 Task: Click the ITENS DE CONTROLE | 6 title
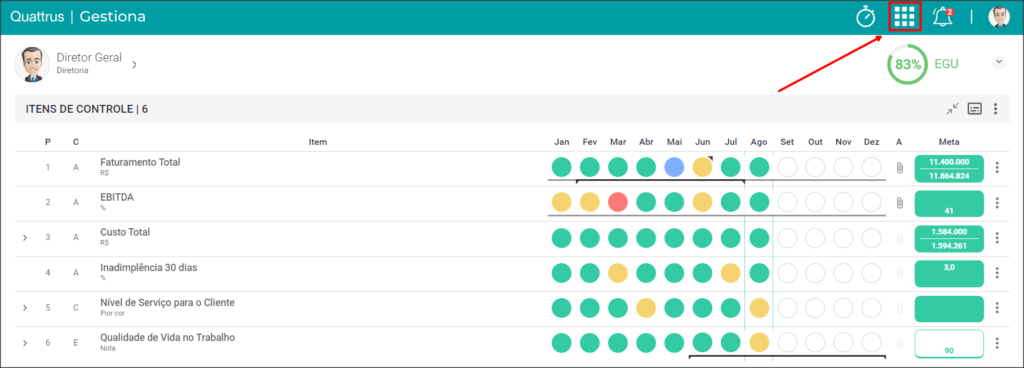pos(87,109)
